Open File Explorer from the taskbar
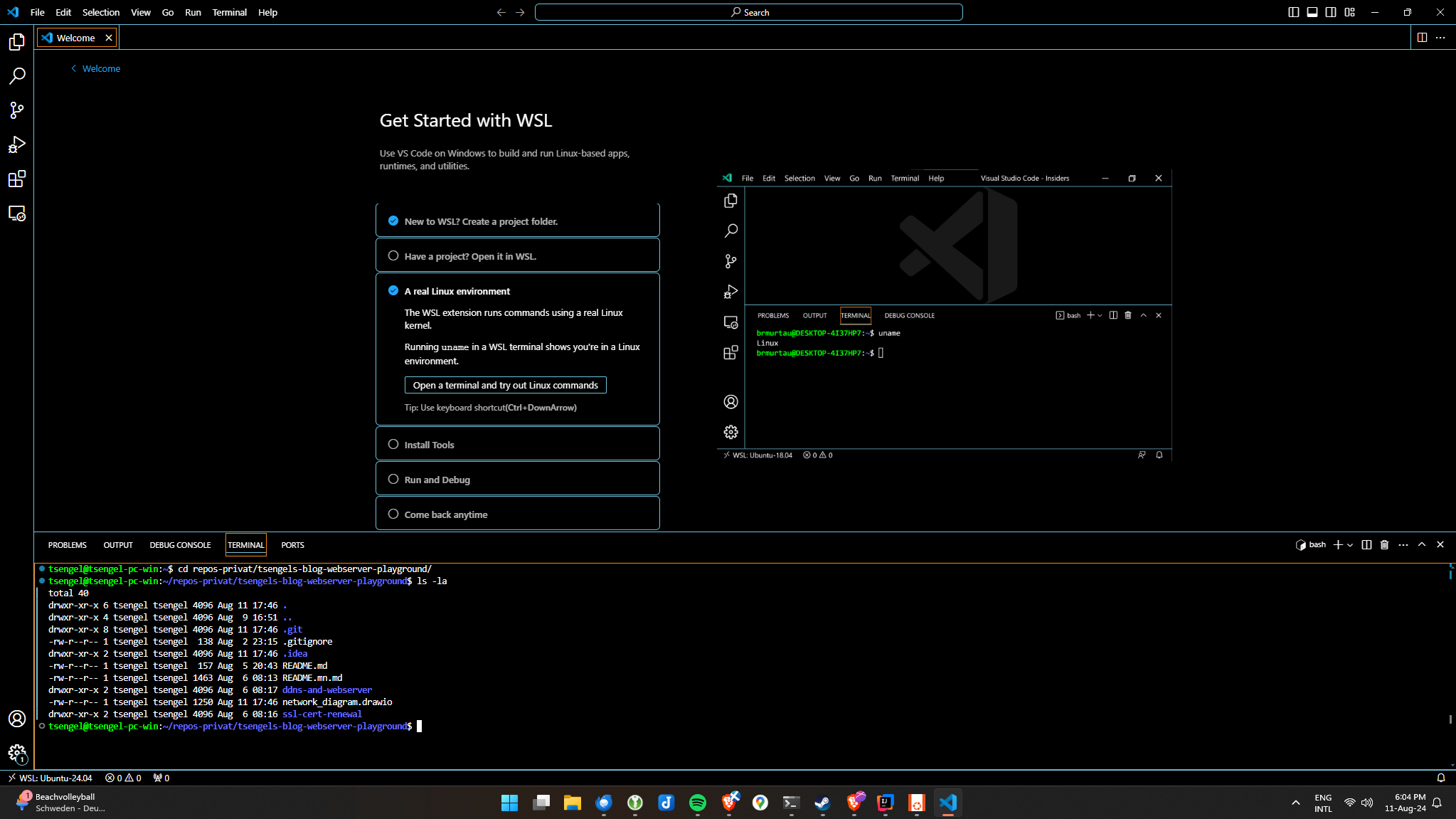Screen dimensions: 1456x819 pyautogui.click(x=573, y=803)
